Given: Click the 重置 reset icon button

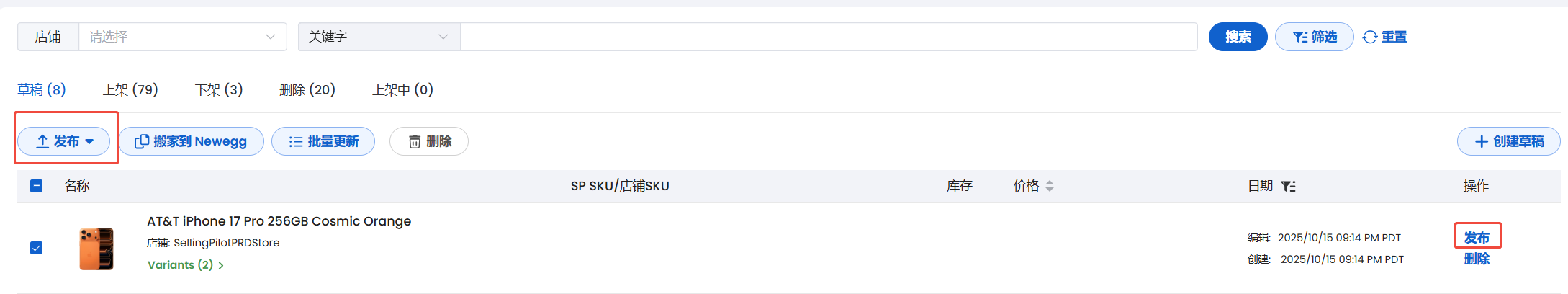Looking at the screenshot, I should point(1384,37).
